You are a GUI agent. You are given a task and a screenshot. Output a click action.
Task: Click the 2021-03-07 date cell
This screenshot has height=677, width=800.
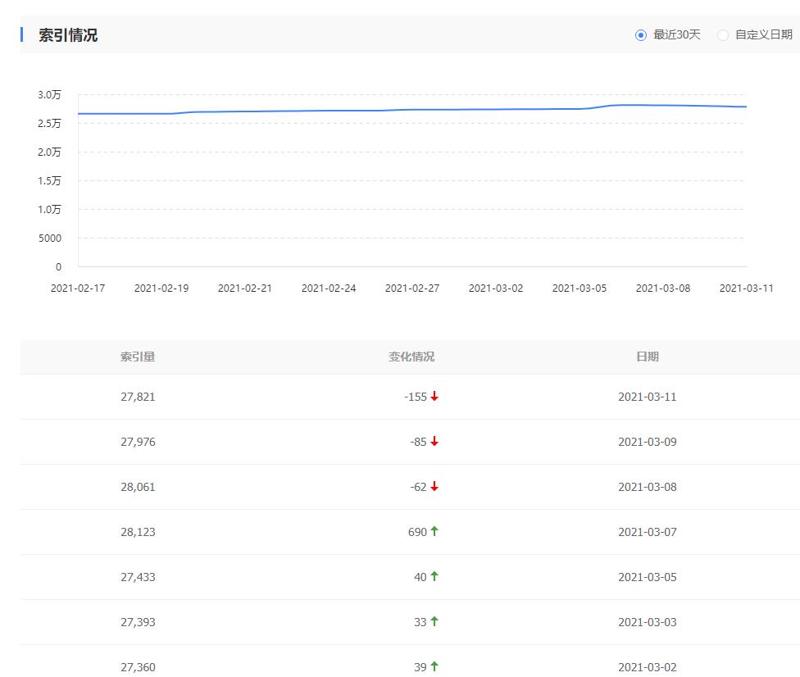(647, 532)
